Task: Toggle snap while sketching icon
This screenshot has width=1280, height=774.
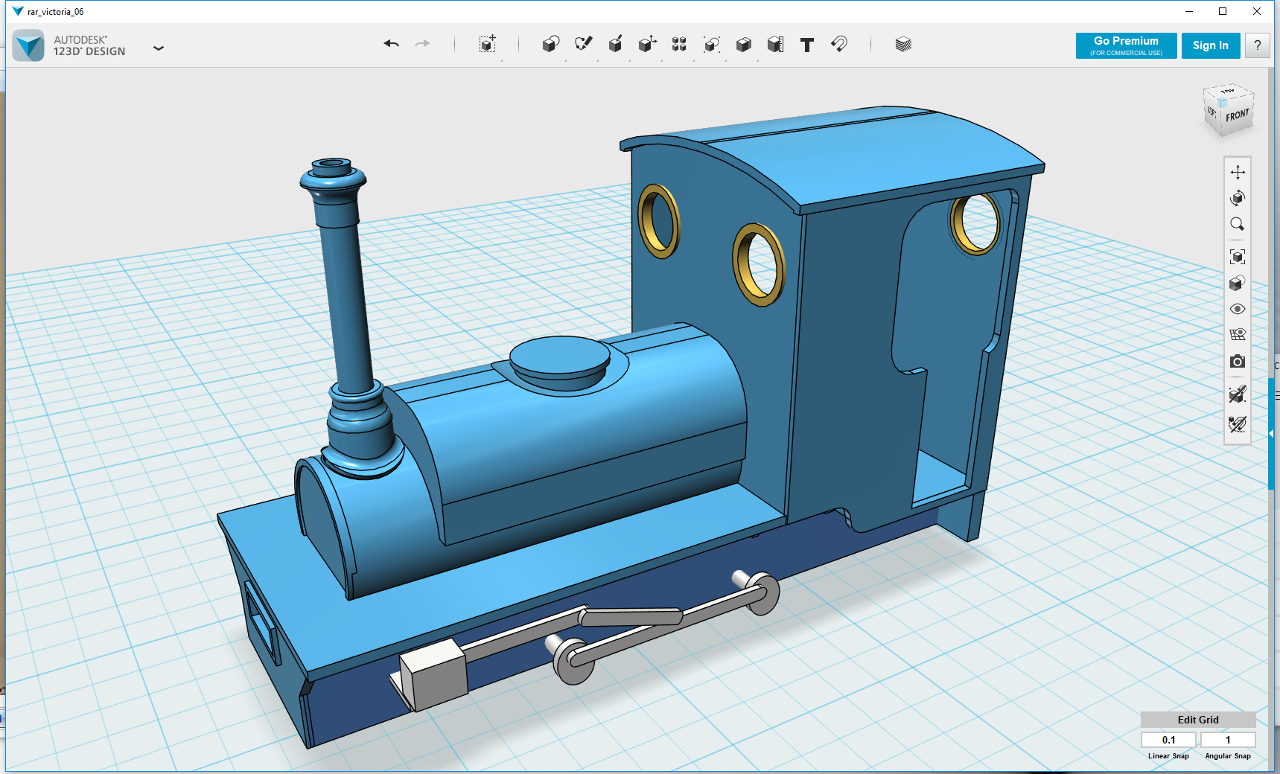Action: (x=1237, y=395)
